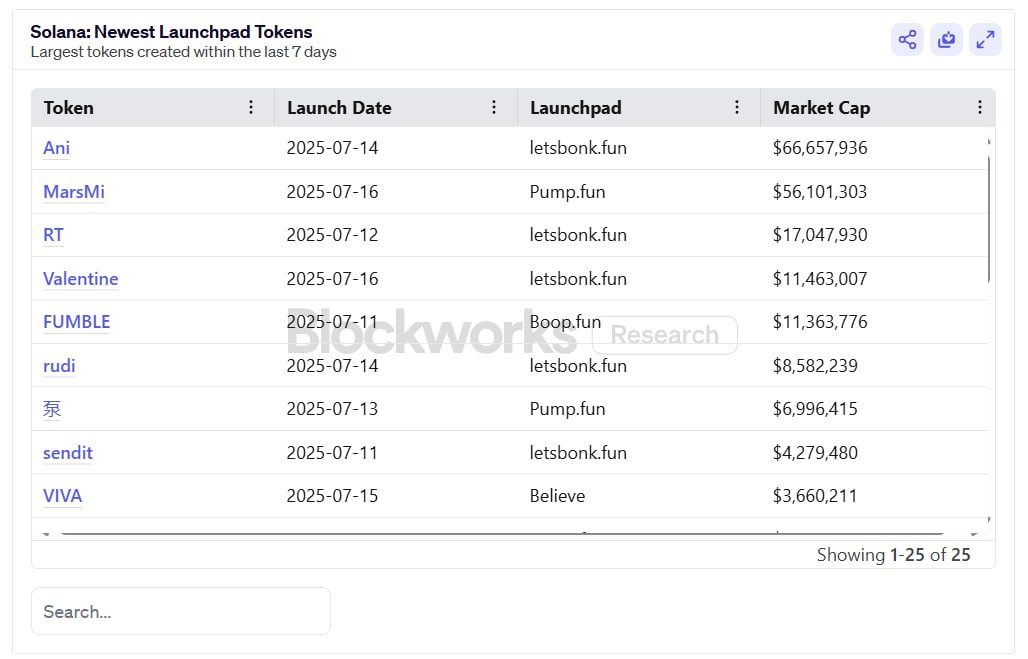Sort by Launchpad column header
The image size is (1028, 659).
pyautogui.click(x=576, y=108)
